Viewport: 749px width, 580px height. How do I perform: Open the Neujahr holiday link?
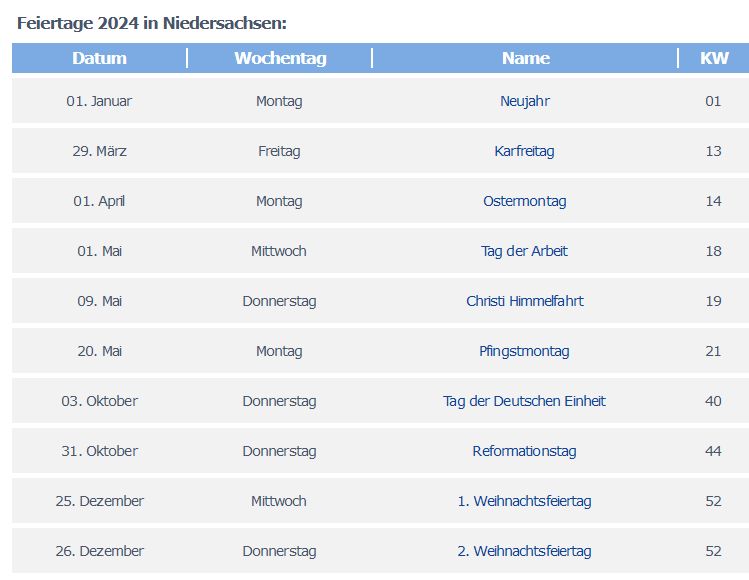524,101
